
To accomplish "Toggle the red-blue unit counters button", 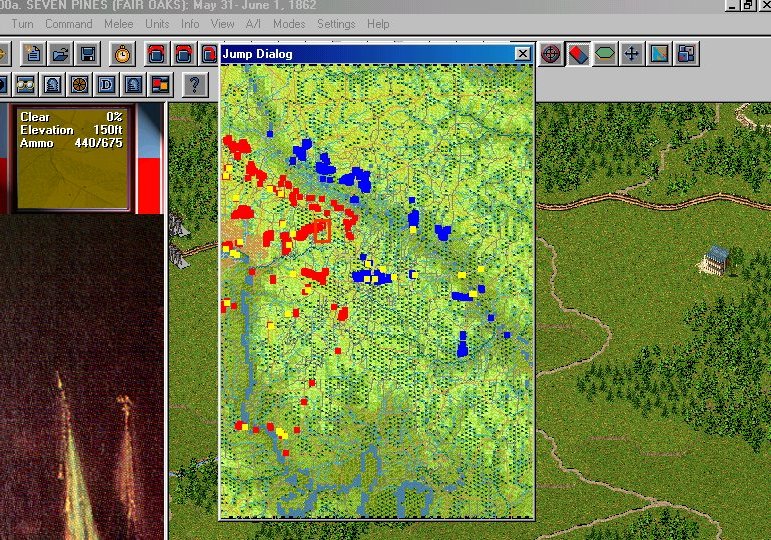I will 578,54.
